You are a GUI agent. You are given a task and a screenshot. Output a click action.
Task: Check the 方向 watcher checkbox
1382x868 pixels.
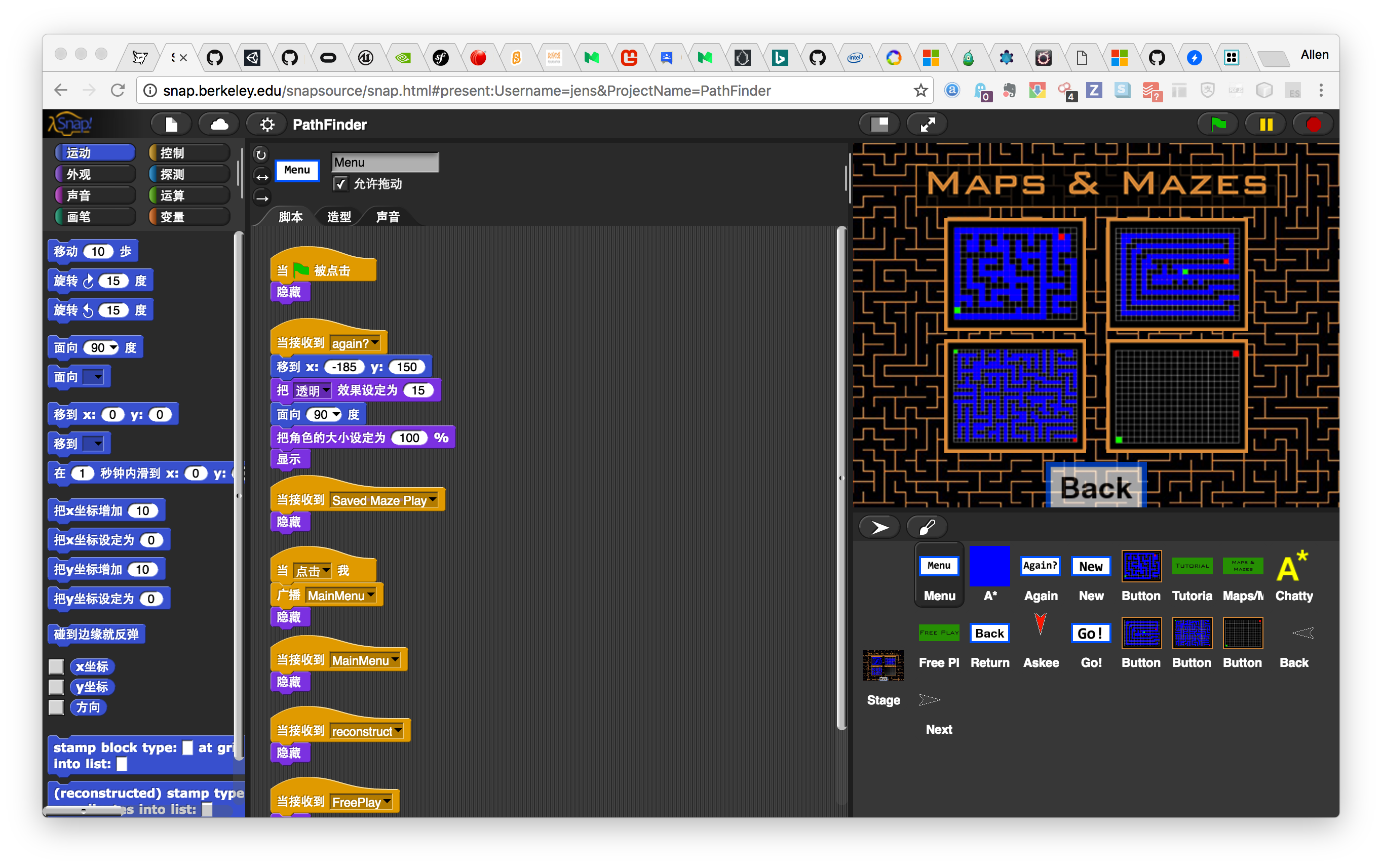pos(56,707)
